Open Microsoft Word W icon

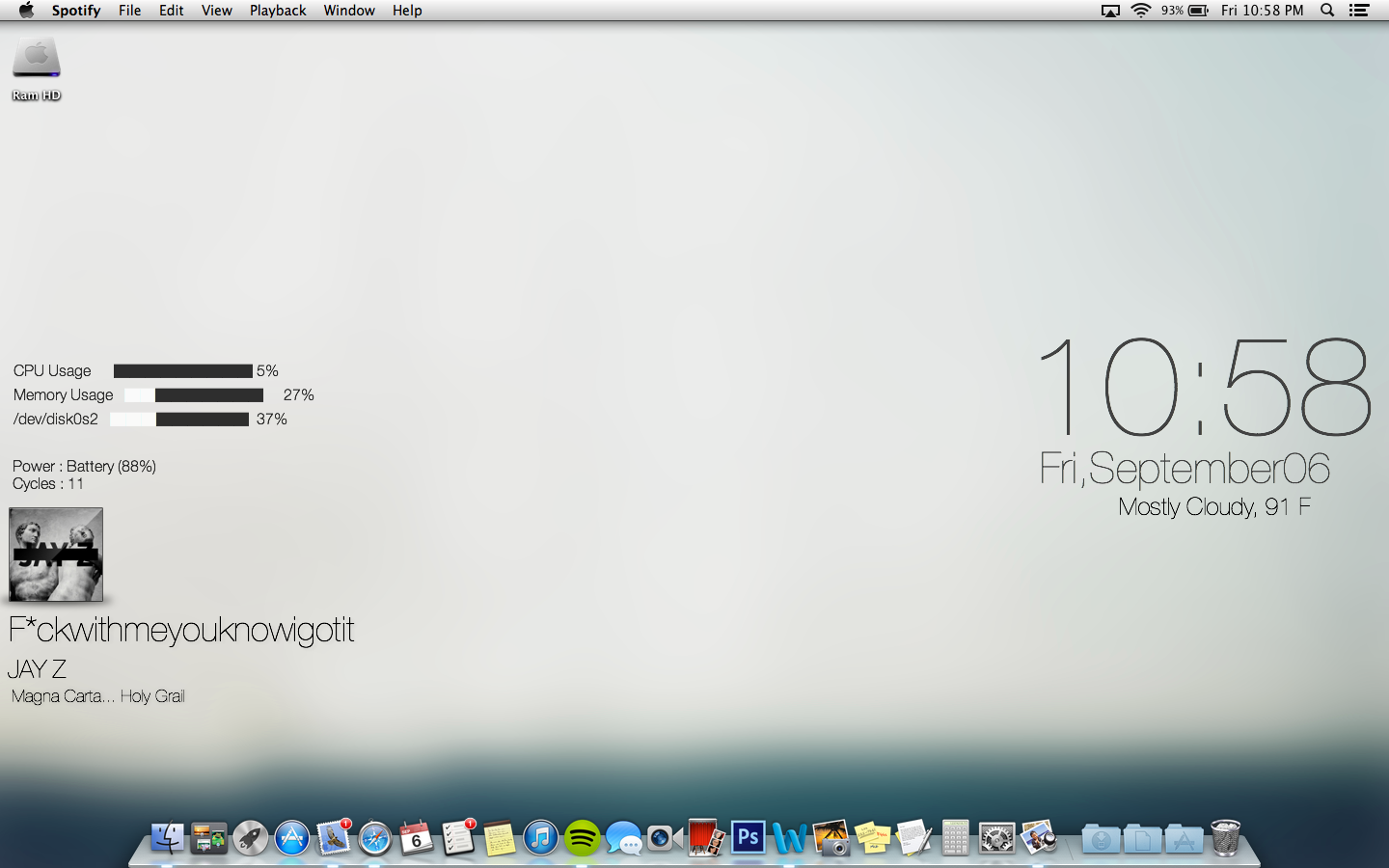click(x=790, y=837)
